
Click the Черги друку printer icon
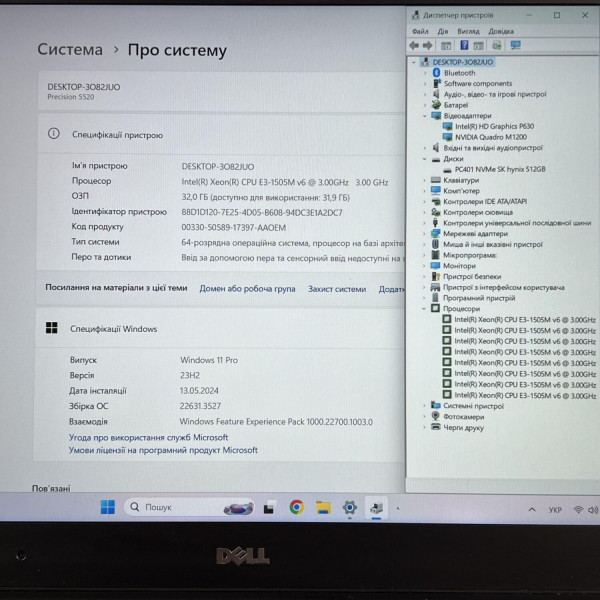pyautogui.click(x=436, y=427)
